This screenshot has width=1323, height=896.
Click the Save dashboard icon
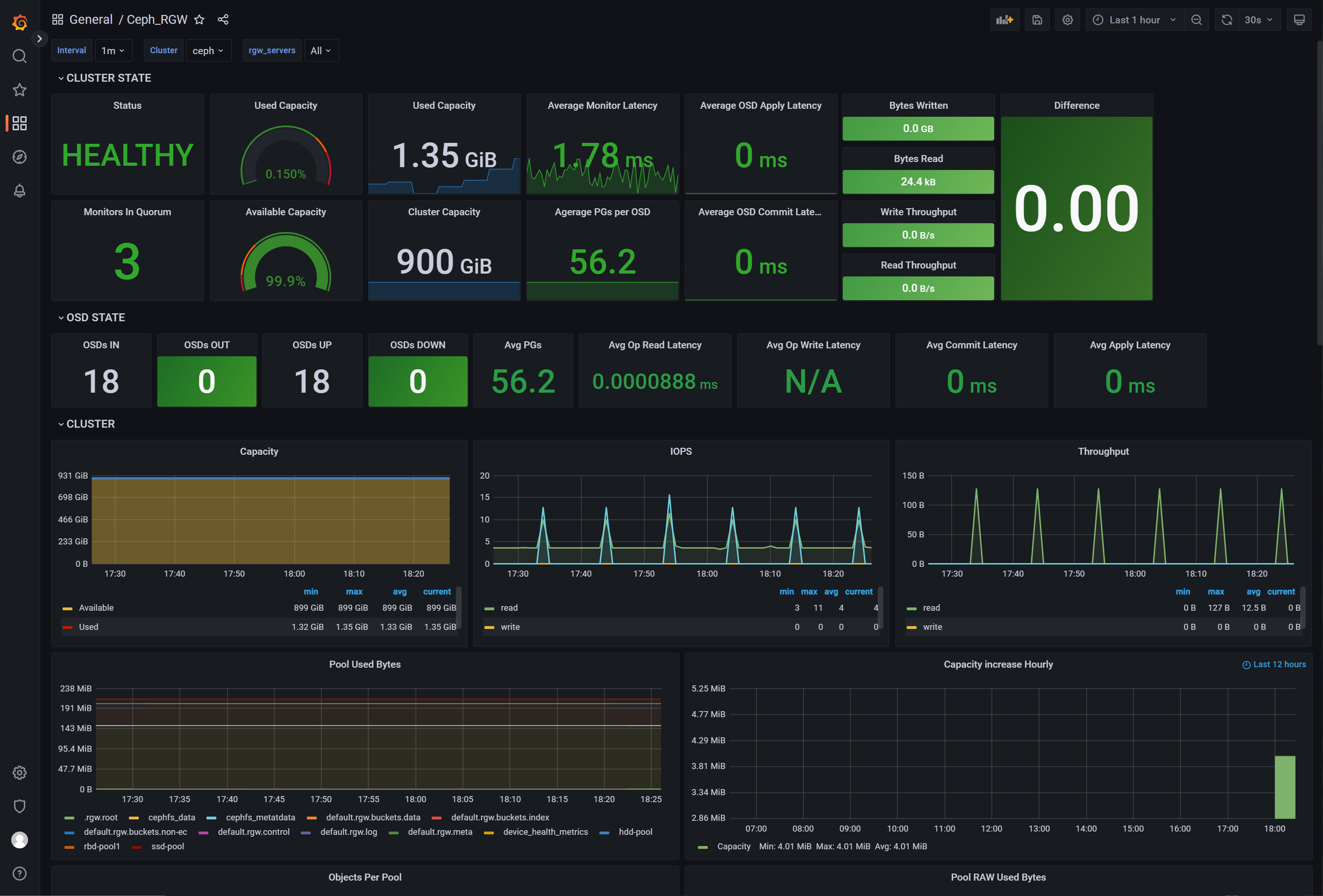(1037, 20)
